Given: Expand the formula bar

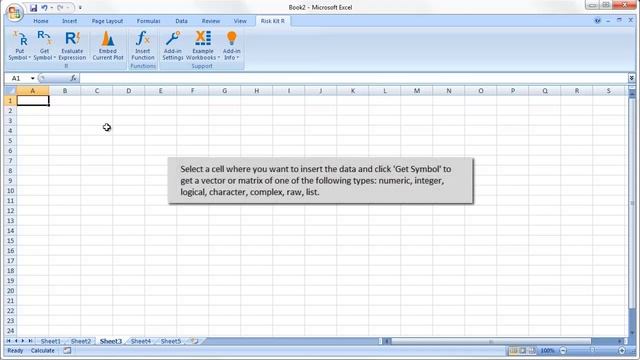Looking at the screenshot, I should [631, 78].
